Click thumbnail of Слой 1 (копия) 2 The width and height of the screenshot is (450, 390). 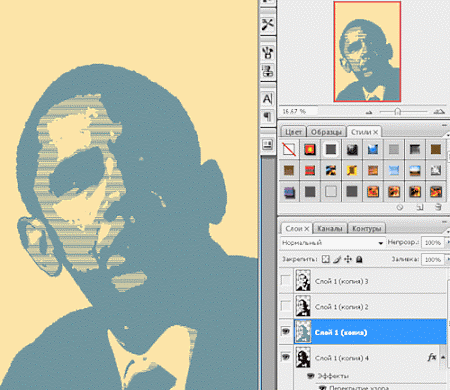click(x=303, y=306)
